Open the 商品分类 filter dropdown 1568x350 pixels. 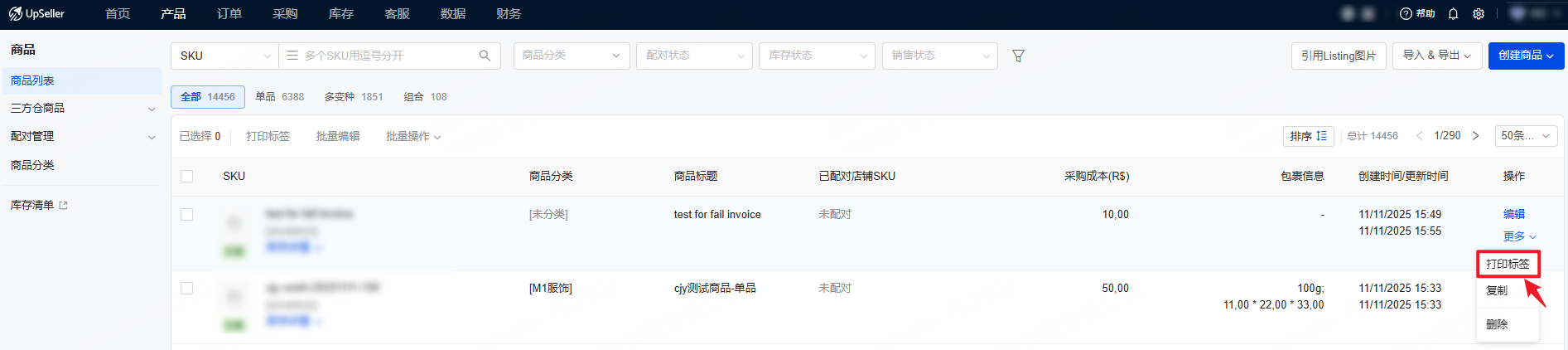572,56
